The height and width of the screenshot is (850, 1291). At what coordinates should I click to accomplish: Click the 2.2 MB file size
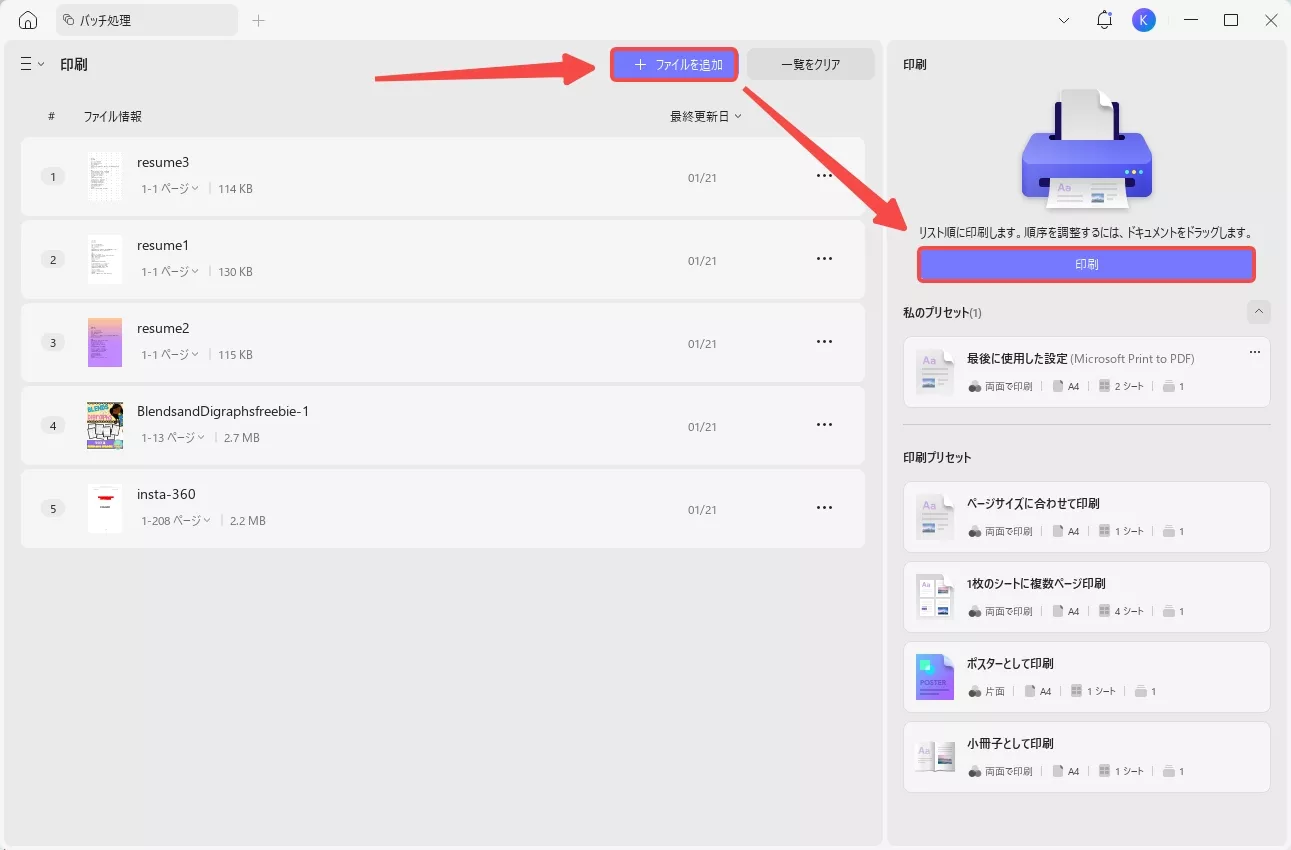(248, 521)
